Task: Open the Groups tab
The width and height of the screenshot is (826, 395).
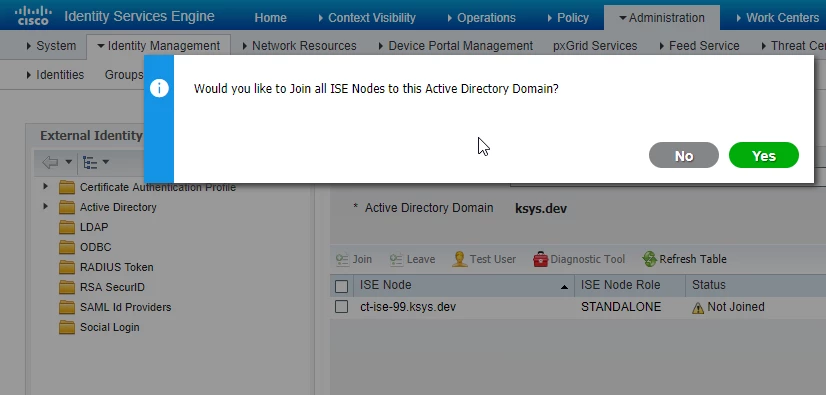Action: [x=124, y=75]
